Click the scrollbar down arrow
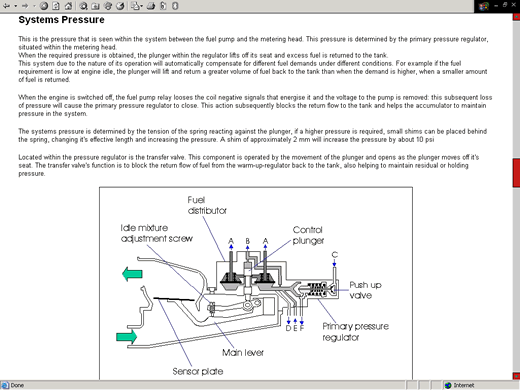 pos(516,376)
